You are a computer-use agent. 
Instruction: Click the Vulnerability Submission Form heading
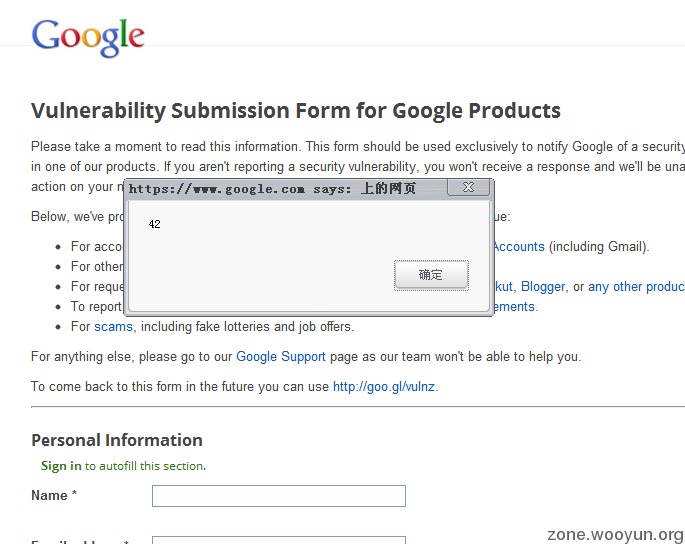(296, 110)
